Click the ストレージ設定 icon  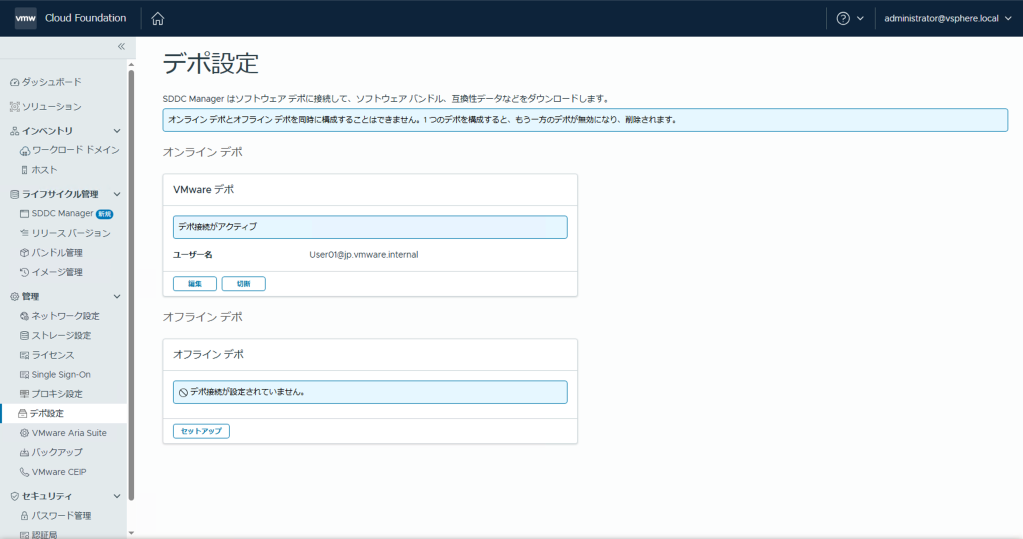point(24,335)
